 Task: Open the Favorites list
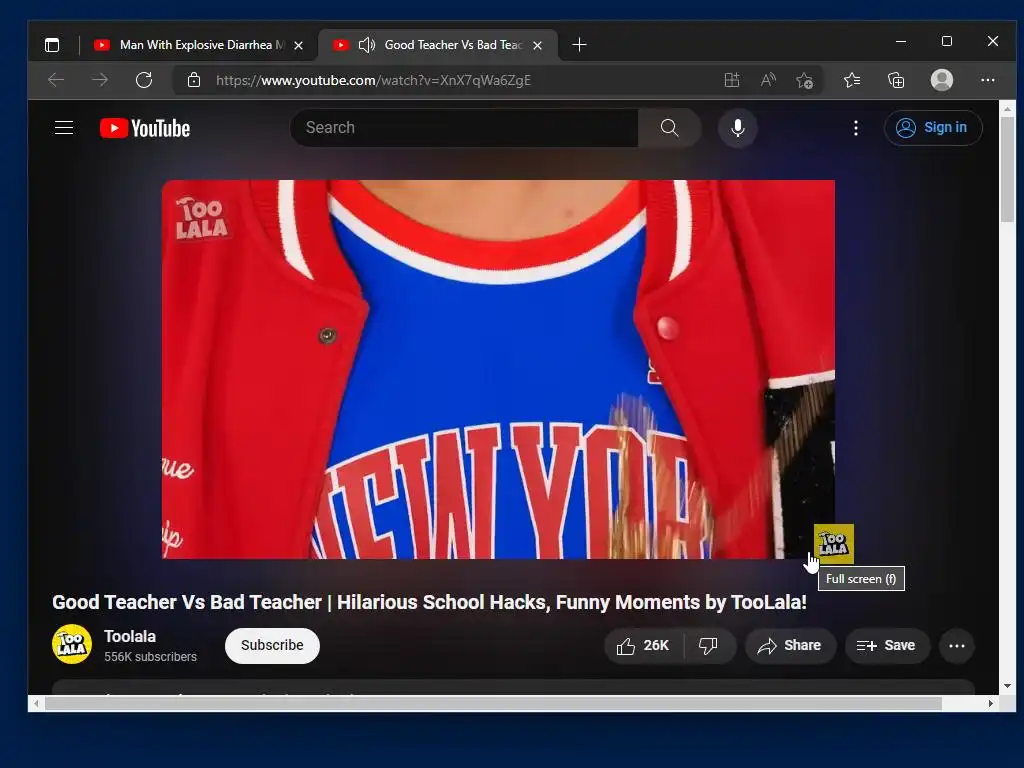(x=852, y=80)
